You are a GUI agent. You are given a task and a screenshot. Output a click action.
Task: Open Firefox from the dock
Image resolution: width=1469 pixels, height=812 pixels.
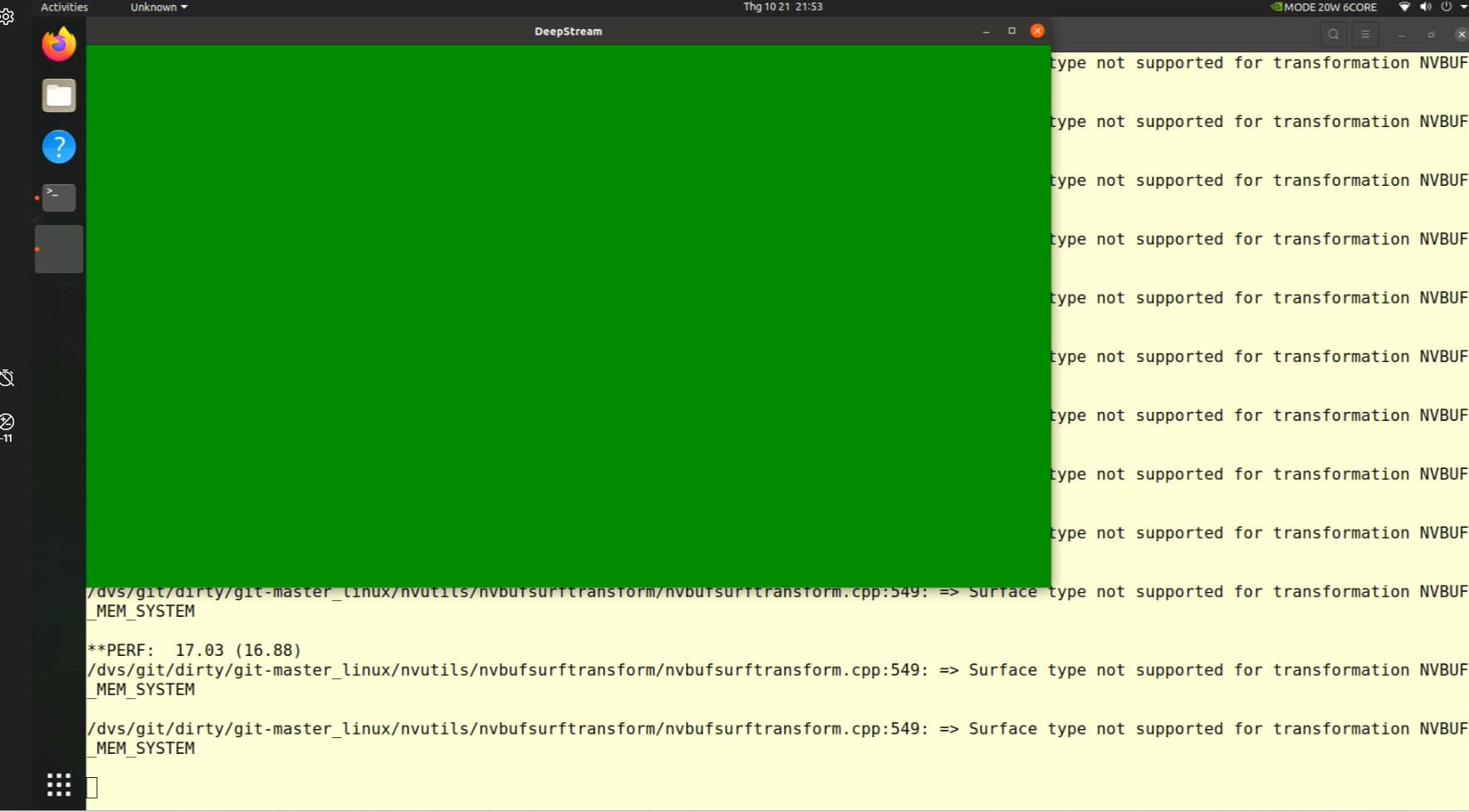(x=59, y=44)
